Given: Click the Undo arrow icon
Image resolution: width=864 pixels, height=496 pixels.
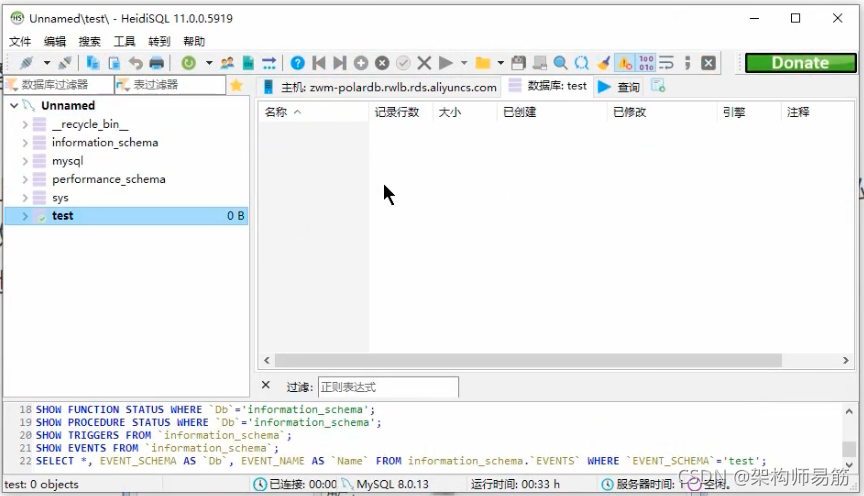Looking at the screenshot, I should tap(136, 63).
